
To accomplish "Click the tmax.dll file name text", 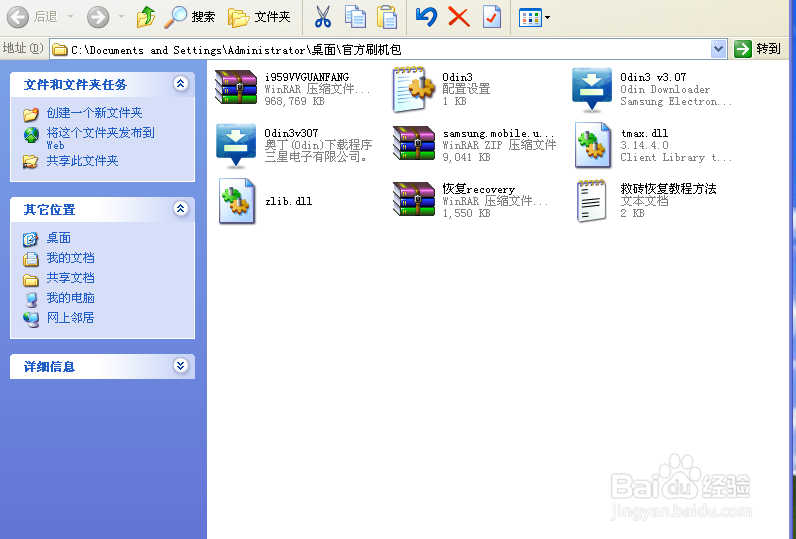I will click(x=644, y=133).
